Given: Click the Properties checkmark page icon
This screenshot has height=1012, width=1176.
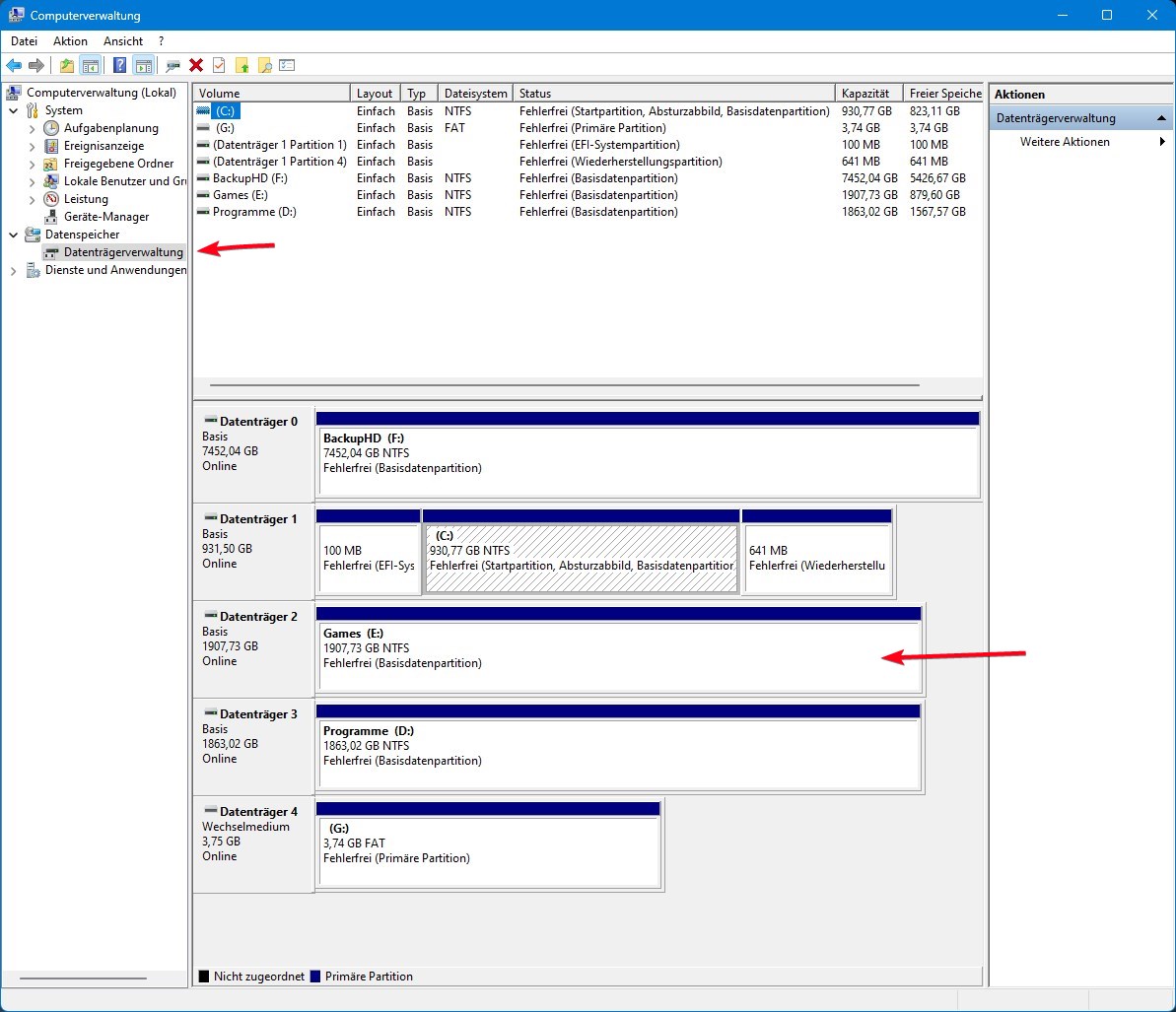Looking at the screenshot, I should coord(219,65).
